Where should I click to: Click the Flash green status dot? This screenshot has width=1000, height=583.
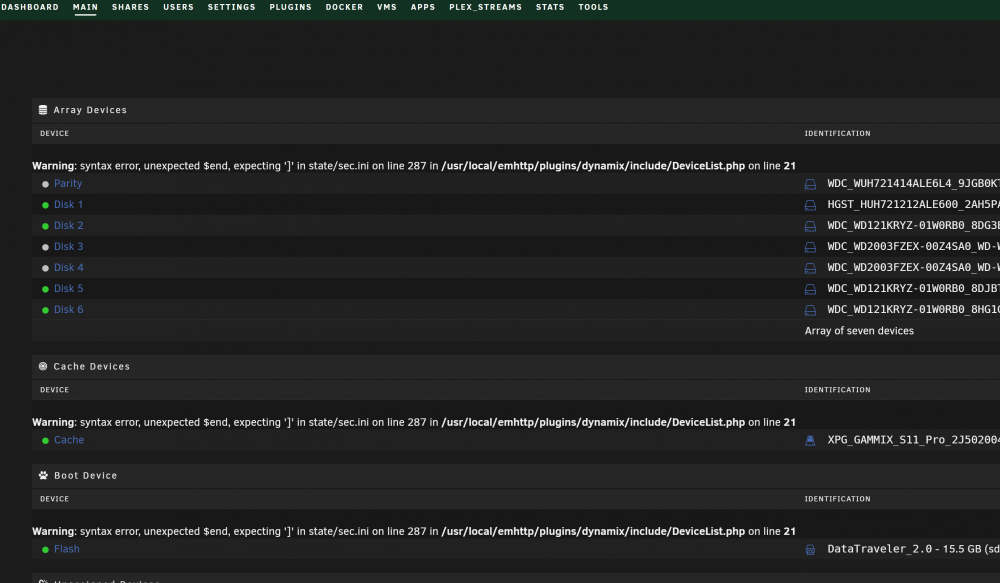tap(45, 550)
